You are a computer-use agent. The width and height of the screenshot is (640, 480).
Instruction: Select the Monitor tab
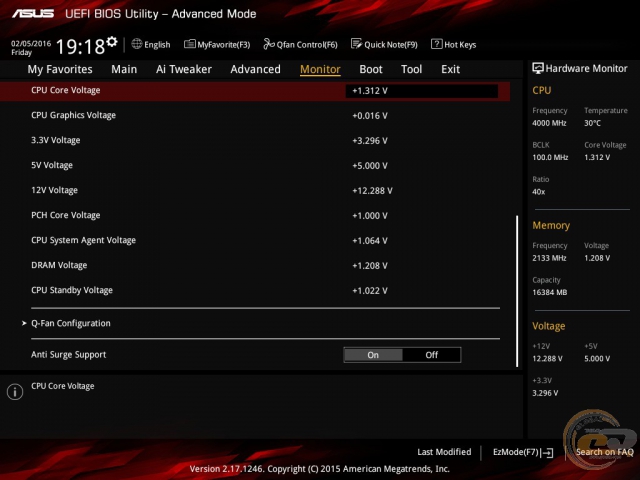320,69
